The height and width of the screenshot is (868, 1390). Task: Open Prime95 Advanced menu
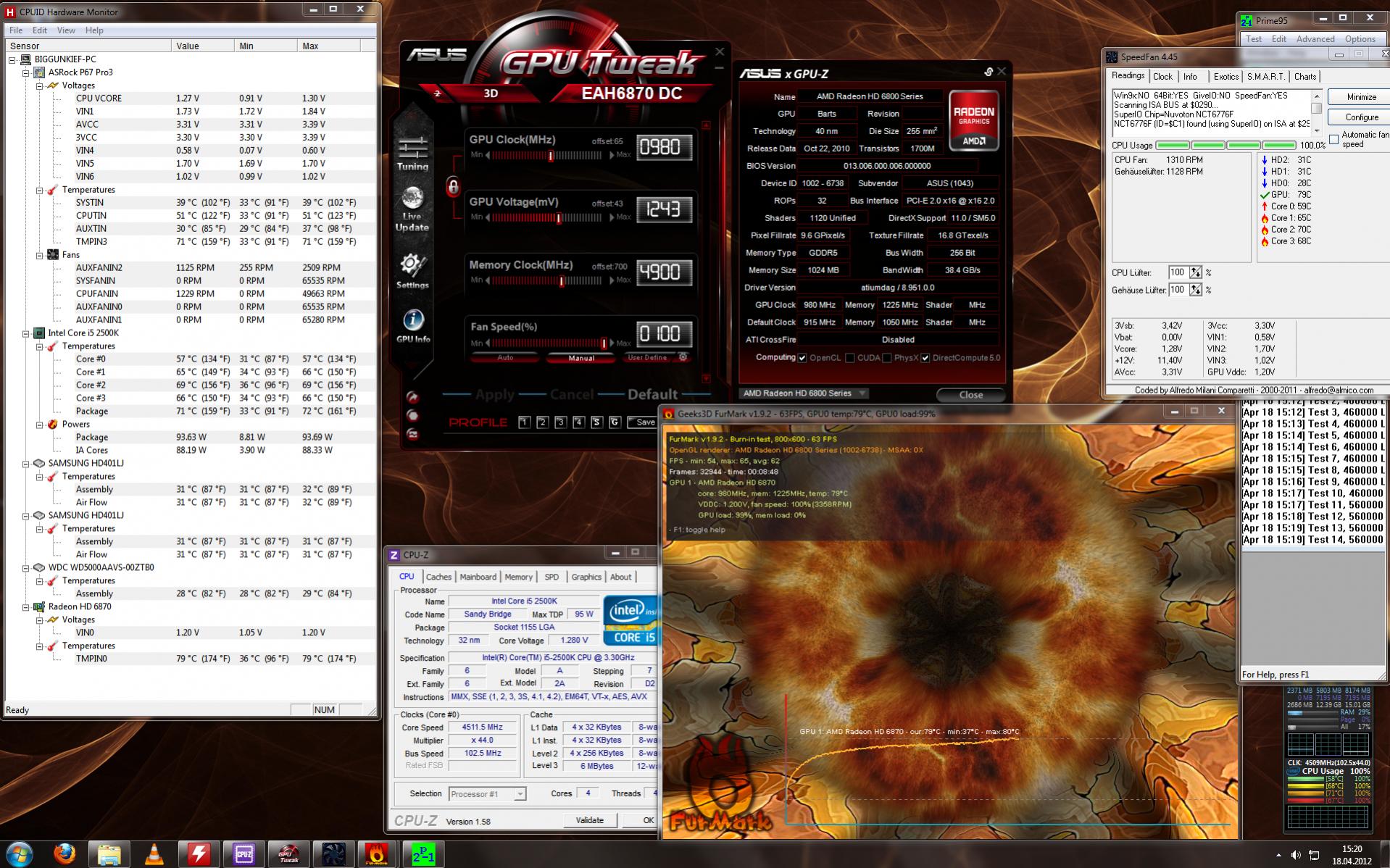1315,39
